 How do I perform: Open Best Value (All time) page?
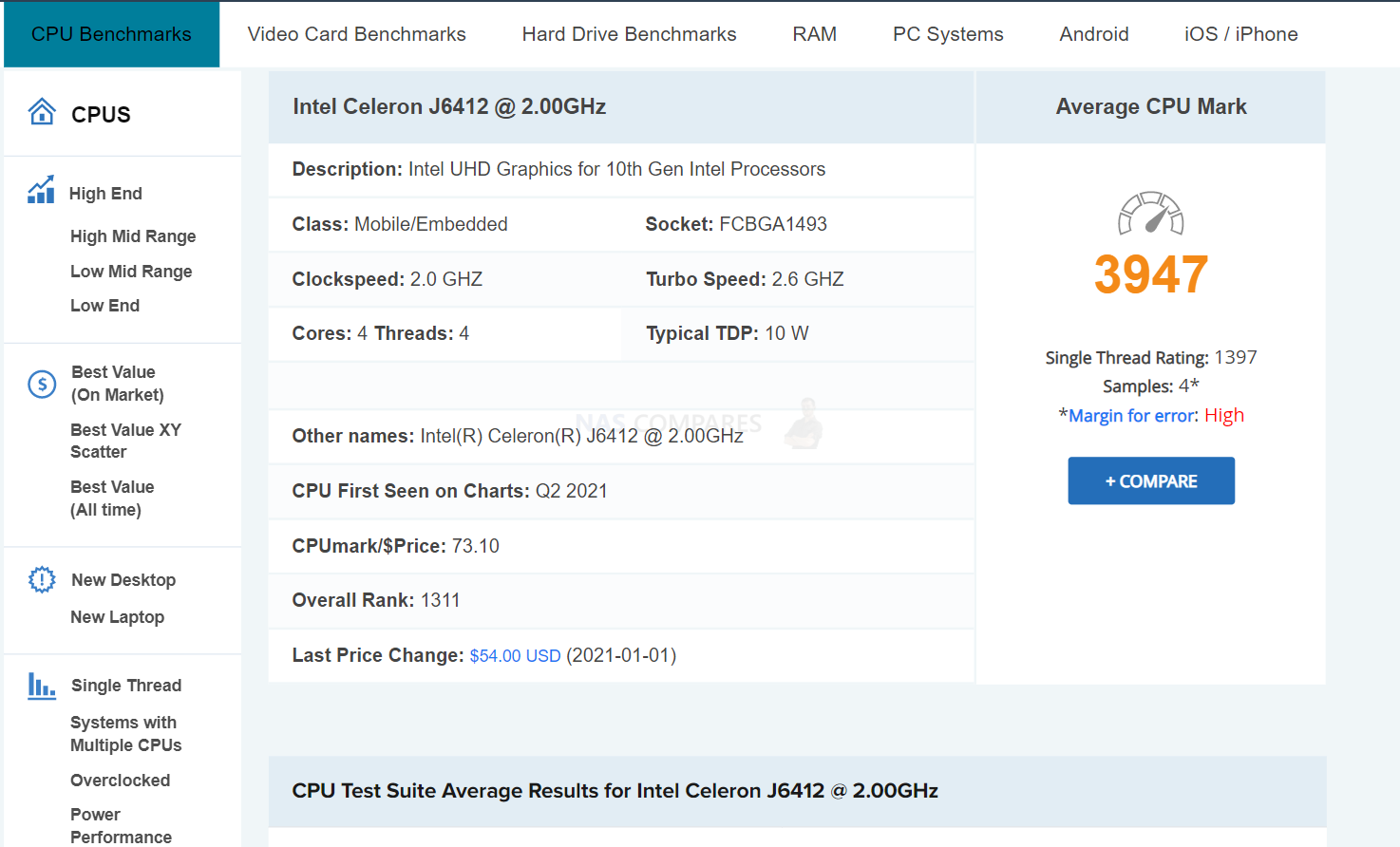coord(112,499)
